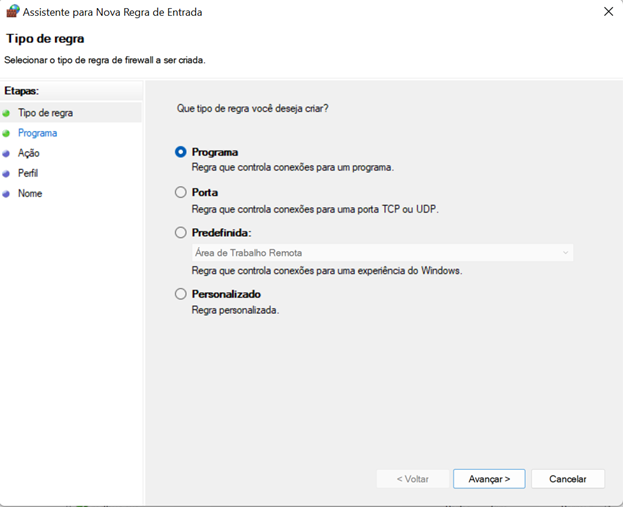Click the green bullet beside Programa step
This screenshot has width=623, height=507.
pos(6,134)
